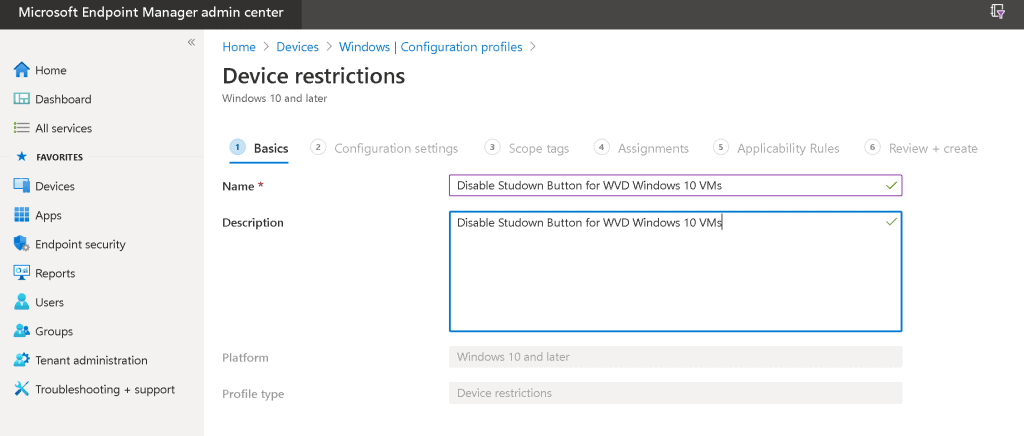Switch to Configuration settings tab
Screen dimensions: 1024x436
click(395, 148)
